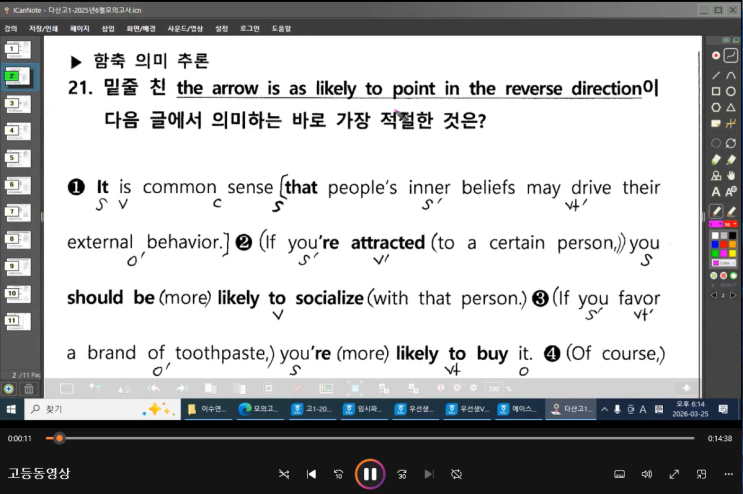743x494 pixels.
Task: Open the 저장/인쇄 menu
Action: click(x=43, y=28)
